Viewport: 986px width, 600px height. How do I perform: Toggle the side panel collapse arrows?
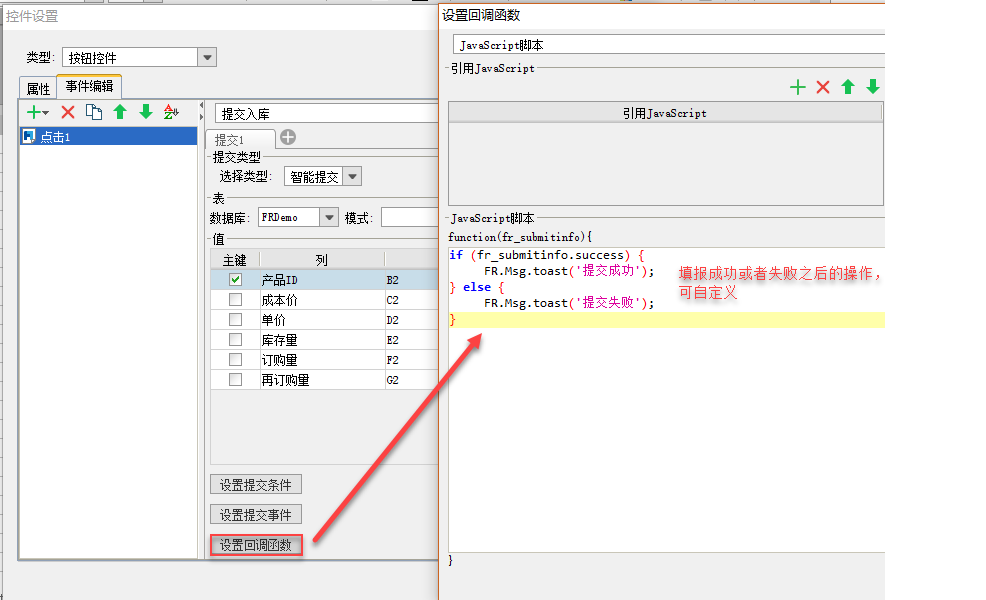pyautogui.click(x=201, y=111)
